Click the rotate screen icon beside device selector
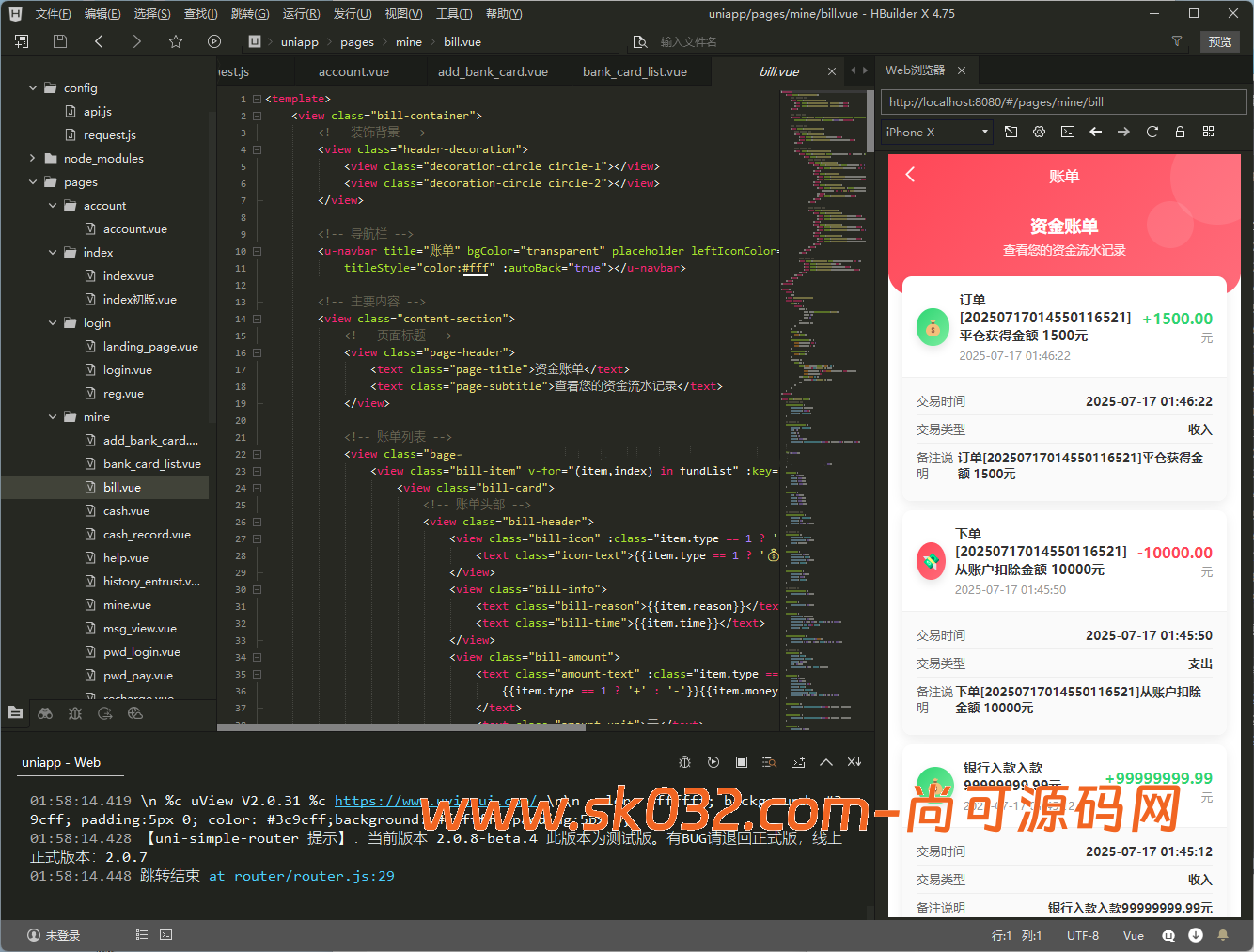 click(1011, 132)
